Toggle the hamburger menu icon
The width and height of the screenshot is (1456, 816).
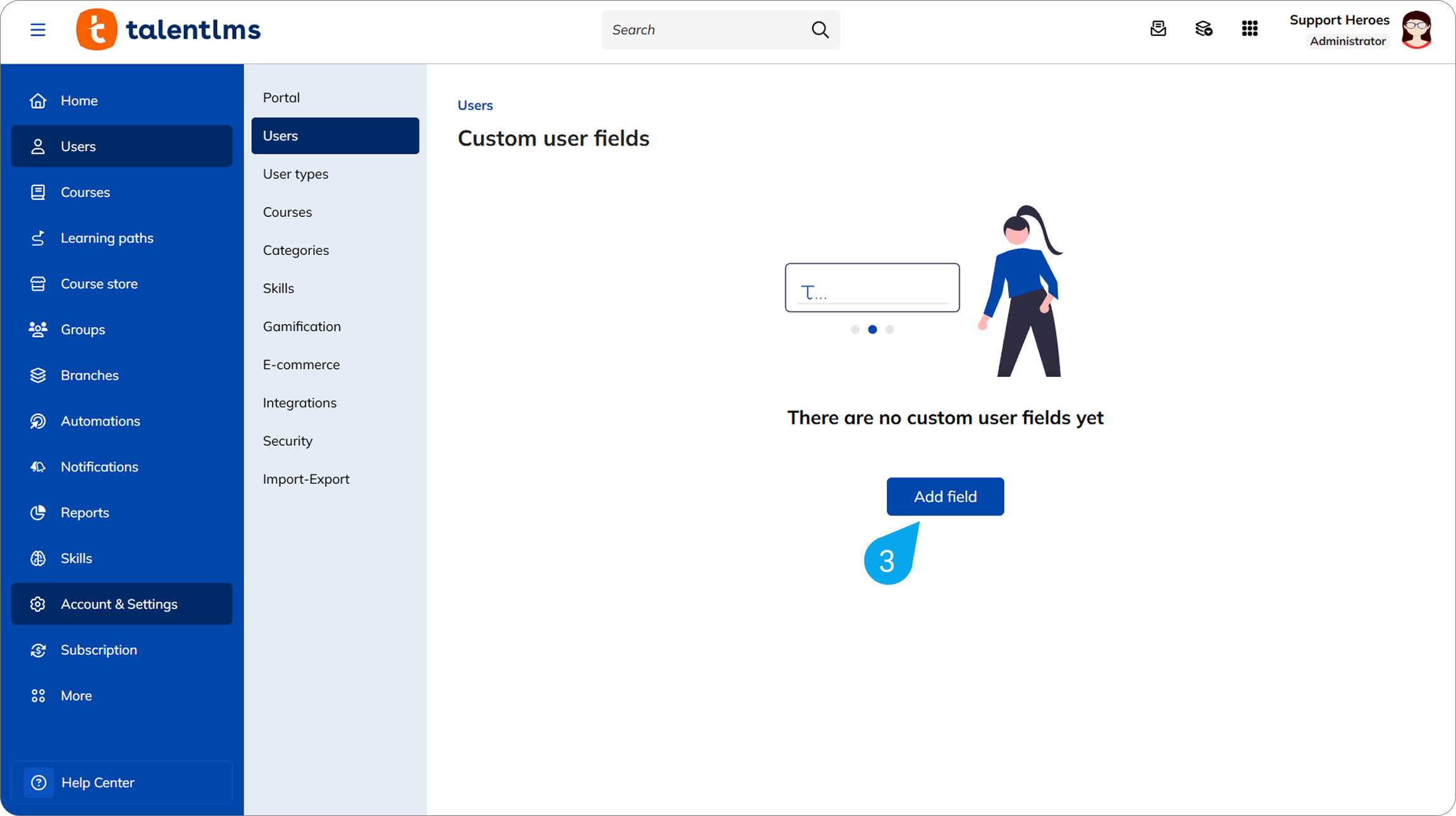38,30
